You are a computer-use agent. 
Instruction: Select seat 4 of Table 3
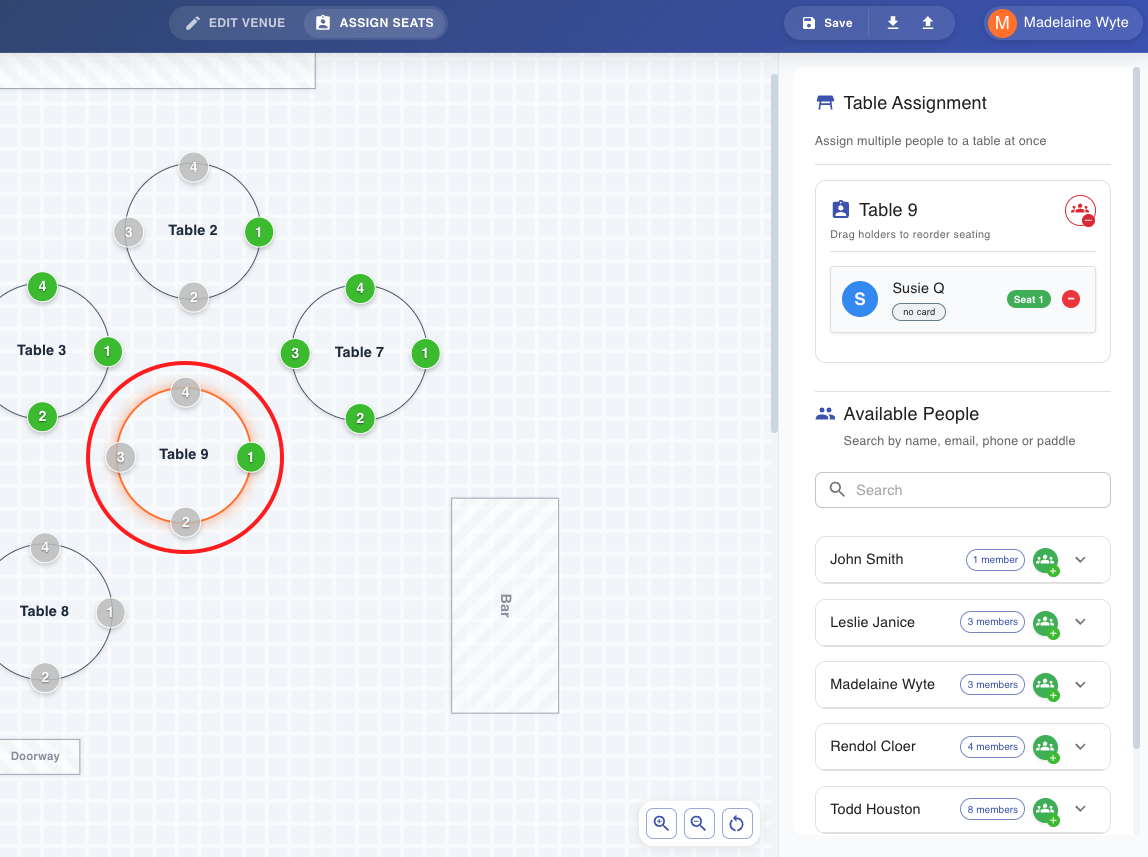pyautogui.click(x=42, y=286)
